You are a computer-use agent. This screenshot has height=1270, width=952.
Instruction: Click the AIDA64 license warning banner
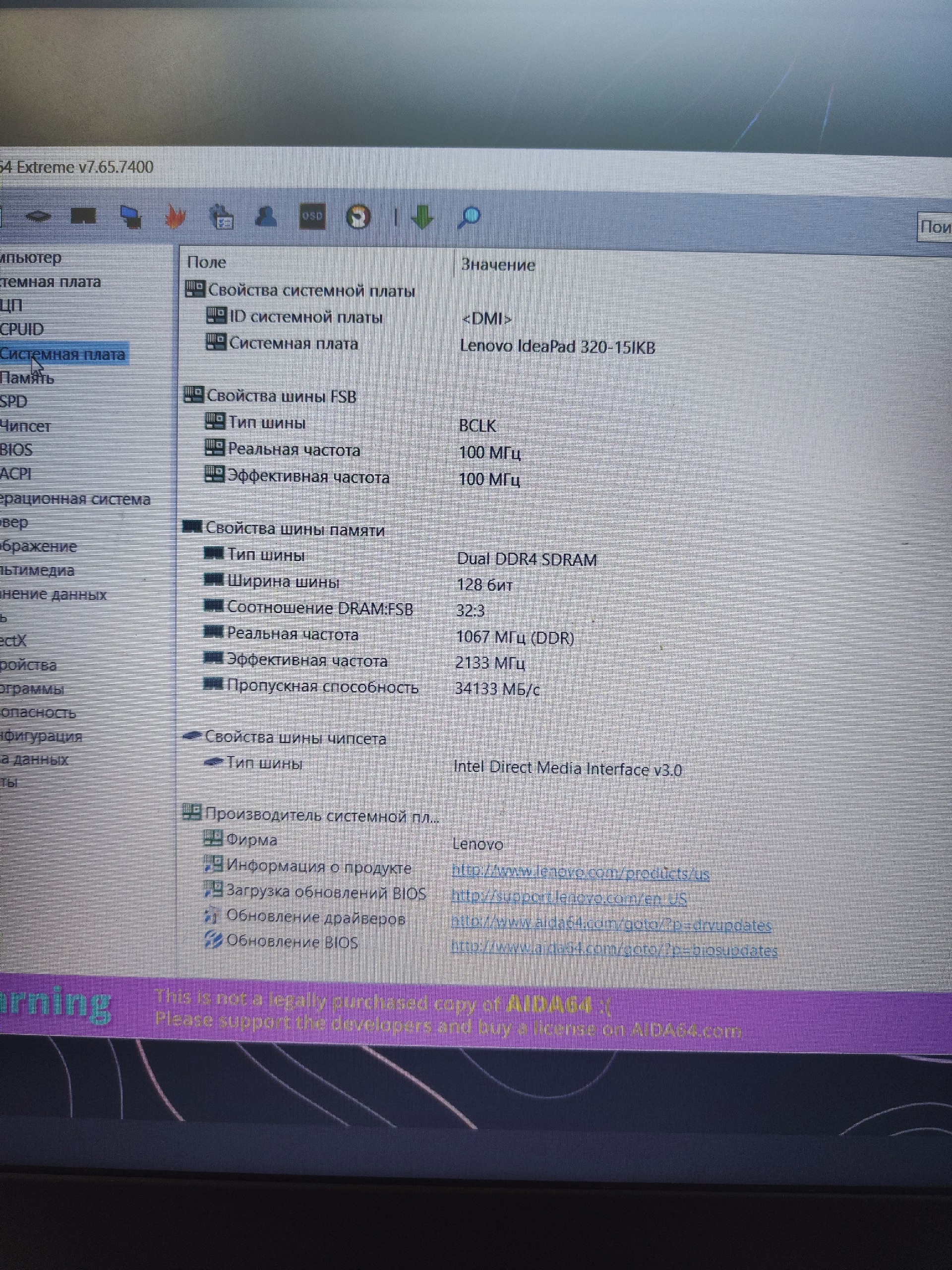pos(476,1014)
